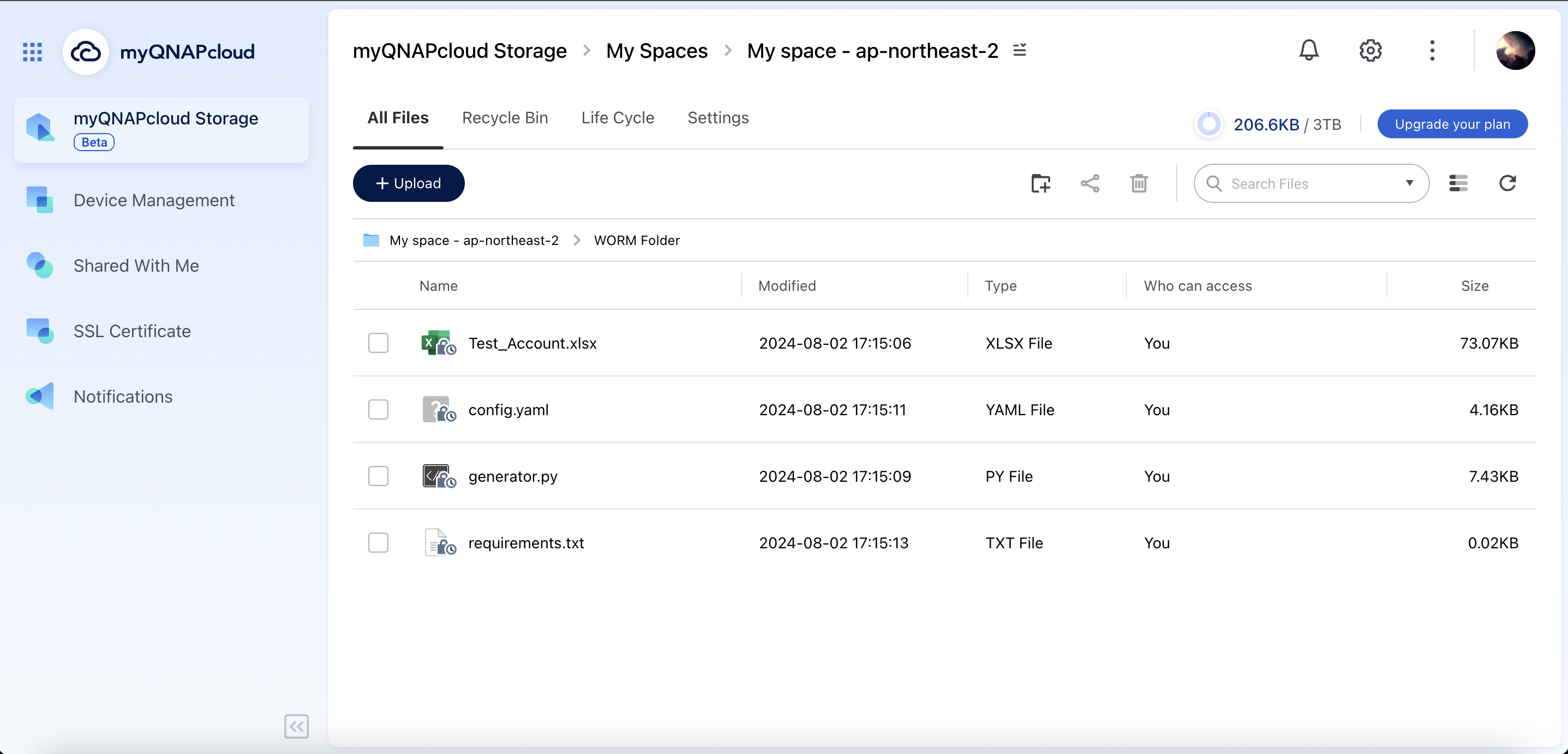
Task: Switch to the All Files tab
Action: coord(398,117)
